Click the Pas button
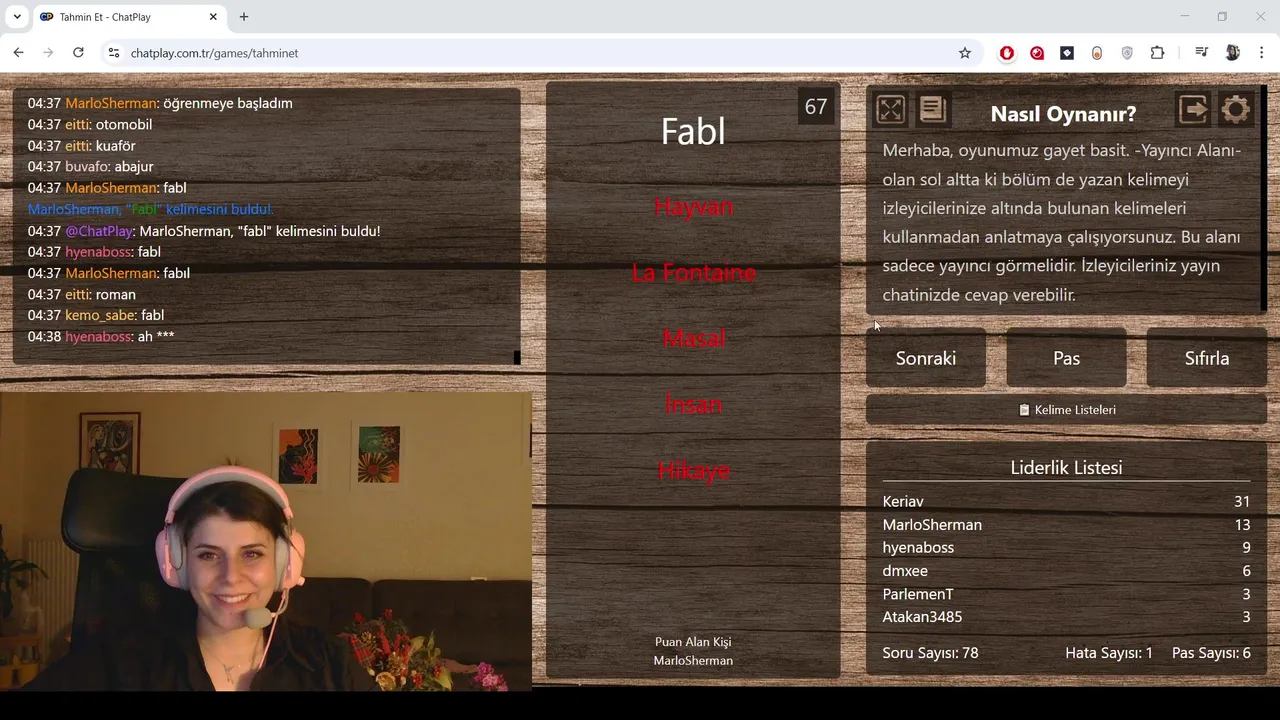 point(1066,358)
